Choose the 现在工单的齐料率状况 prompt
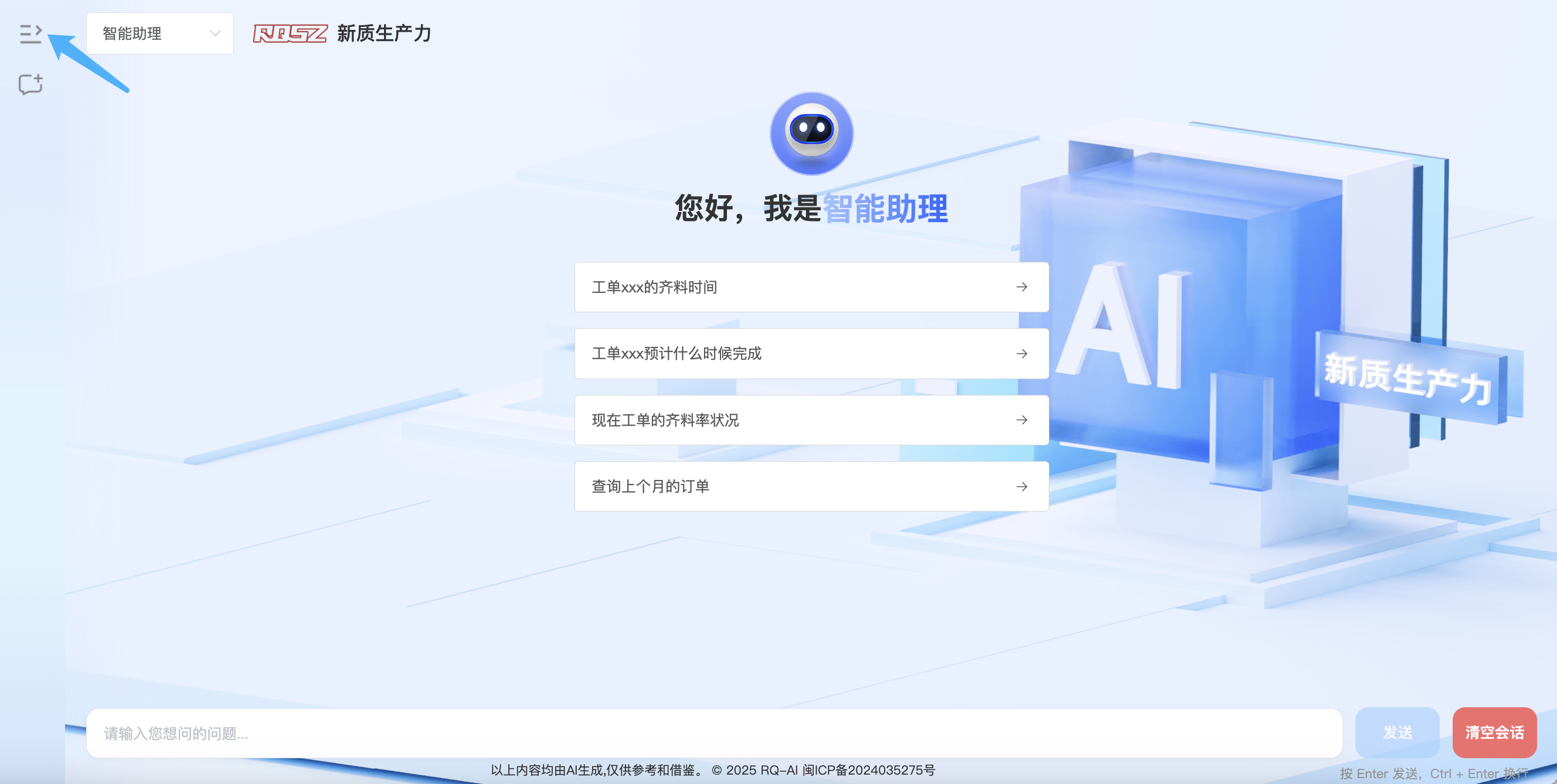Viewport: 1557px width, 784px height. click(665, 420)
